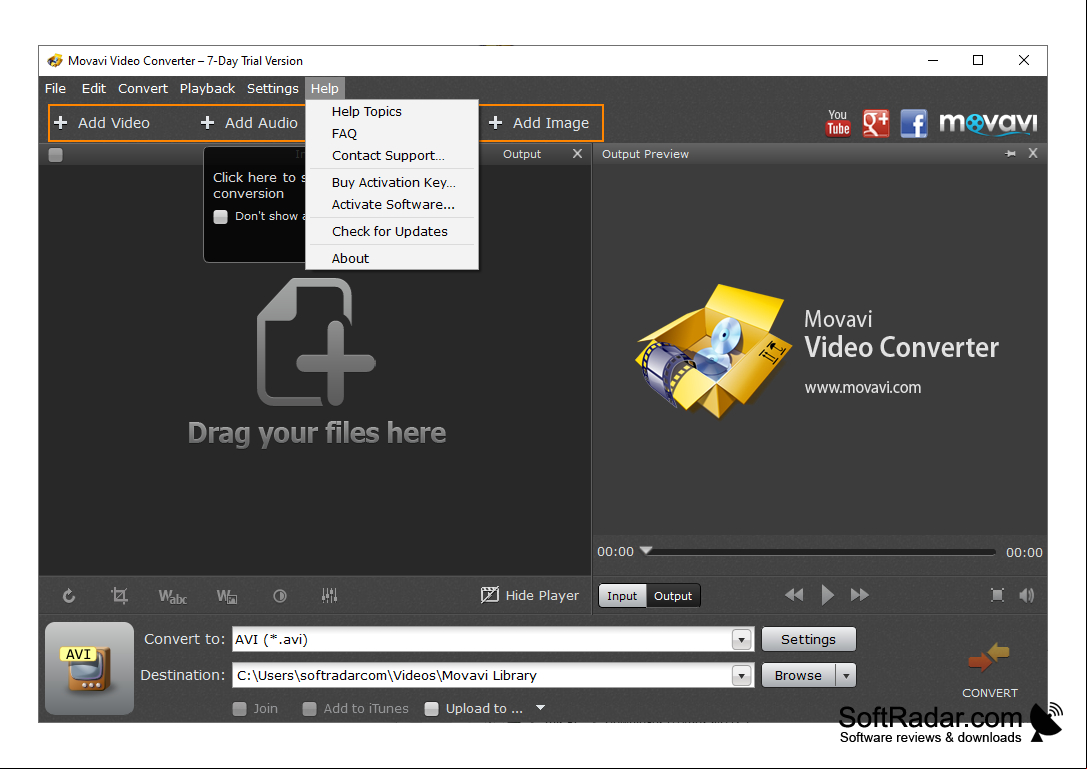This screenshot has height=769, width=1087.
Task: Tick the Upload to checkbox
Action: click(x=431, y=709)
